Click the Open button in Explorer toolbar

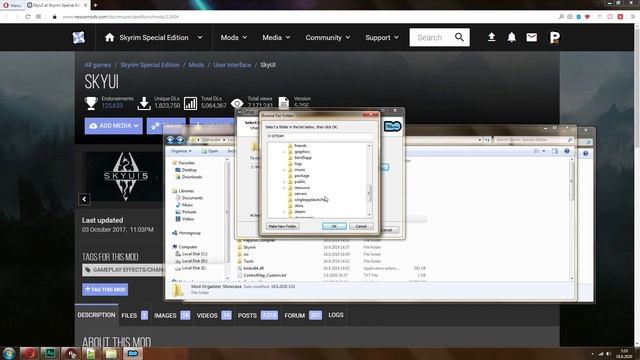click(x=210, y=151)
